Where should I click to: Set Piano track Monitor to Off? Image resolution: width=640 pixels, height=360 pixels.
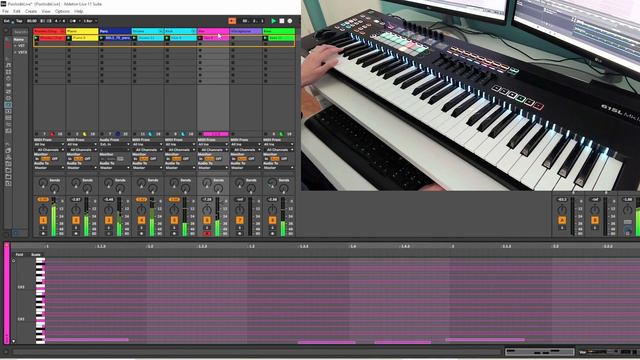click(x=88, y=158)
